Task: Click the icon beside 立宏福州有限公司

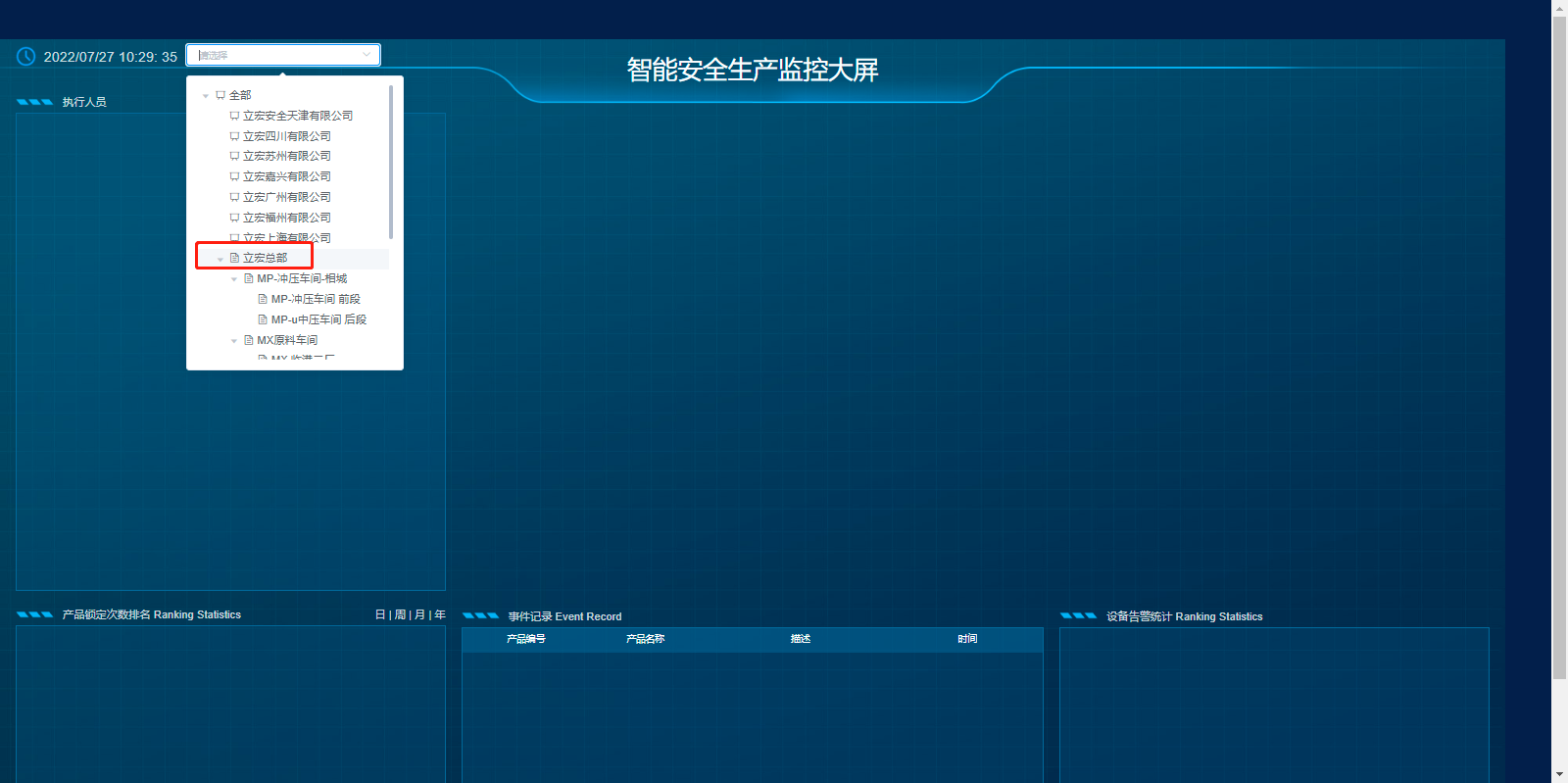Action: click(x=234, y=218)
